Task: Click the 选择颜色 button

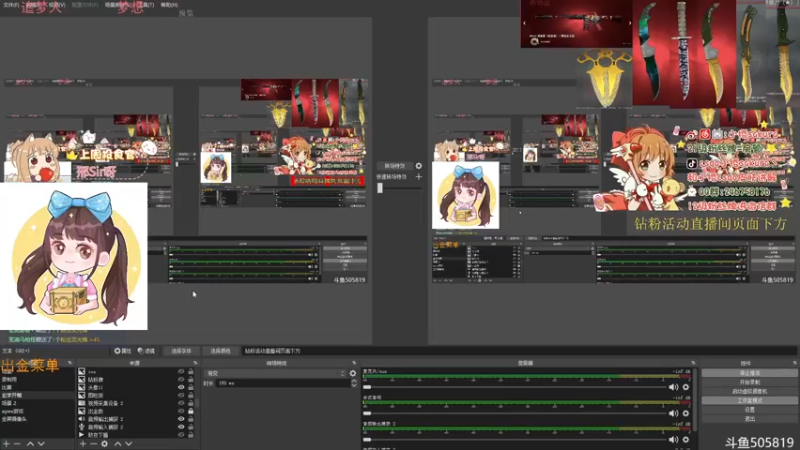Action: (220, 351)
